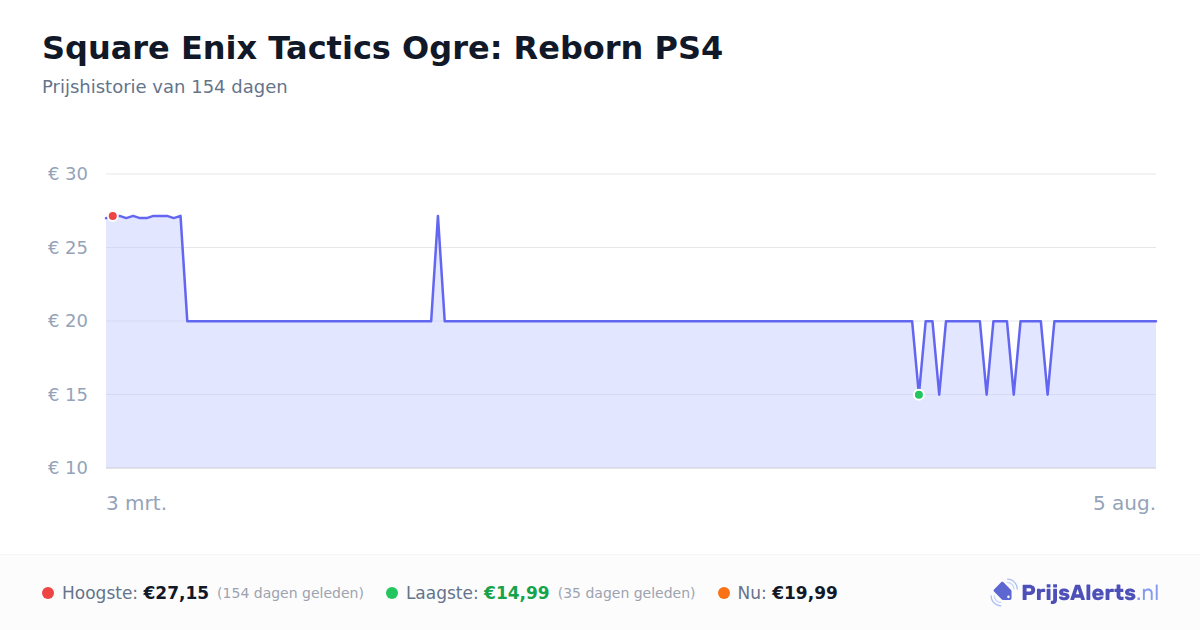Click the green Laagste legend dot
Screen dimensions: 1200x630
point(392,593)
